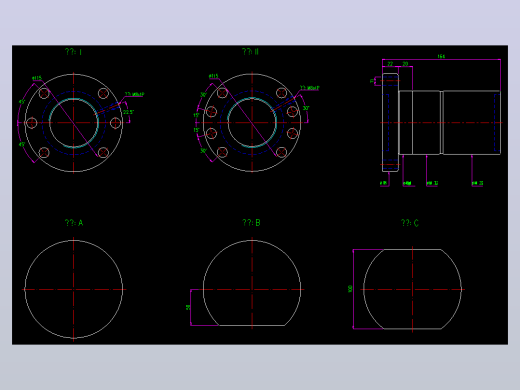Click the '??: A' view title
This screenshot has width=520, height=390.
click(x=74, y=223)
